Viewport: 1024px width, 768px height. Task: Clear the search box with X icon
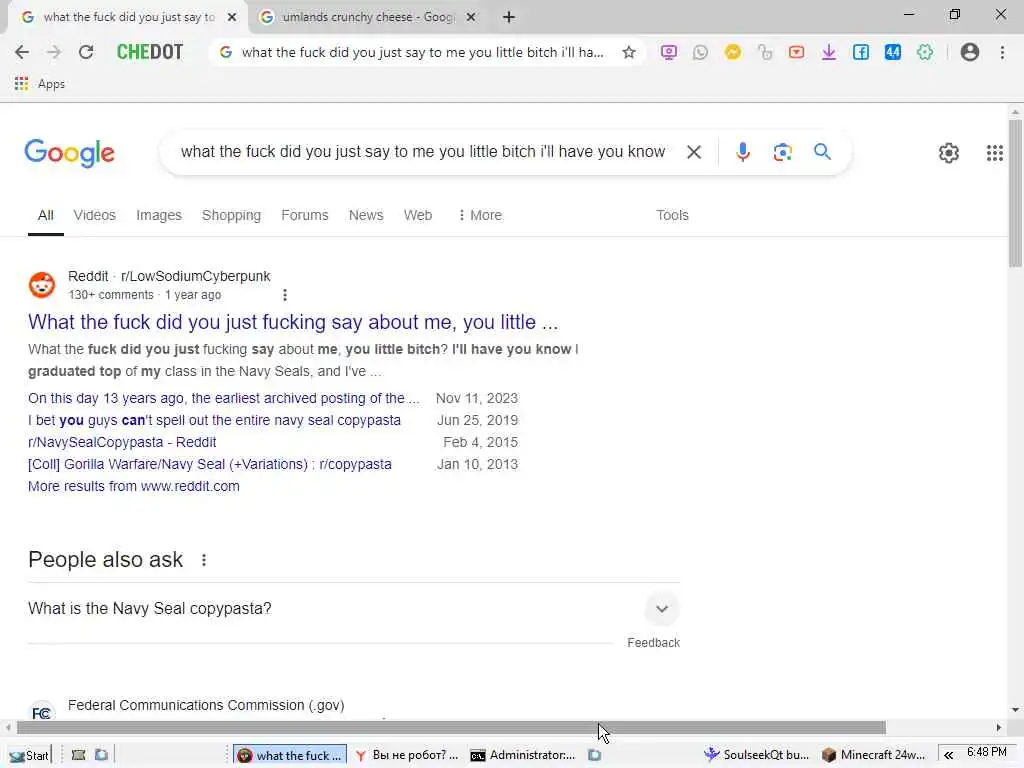pyautogui.click(x=694, y=152)
